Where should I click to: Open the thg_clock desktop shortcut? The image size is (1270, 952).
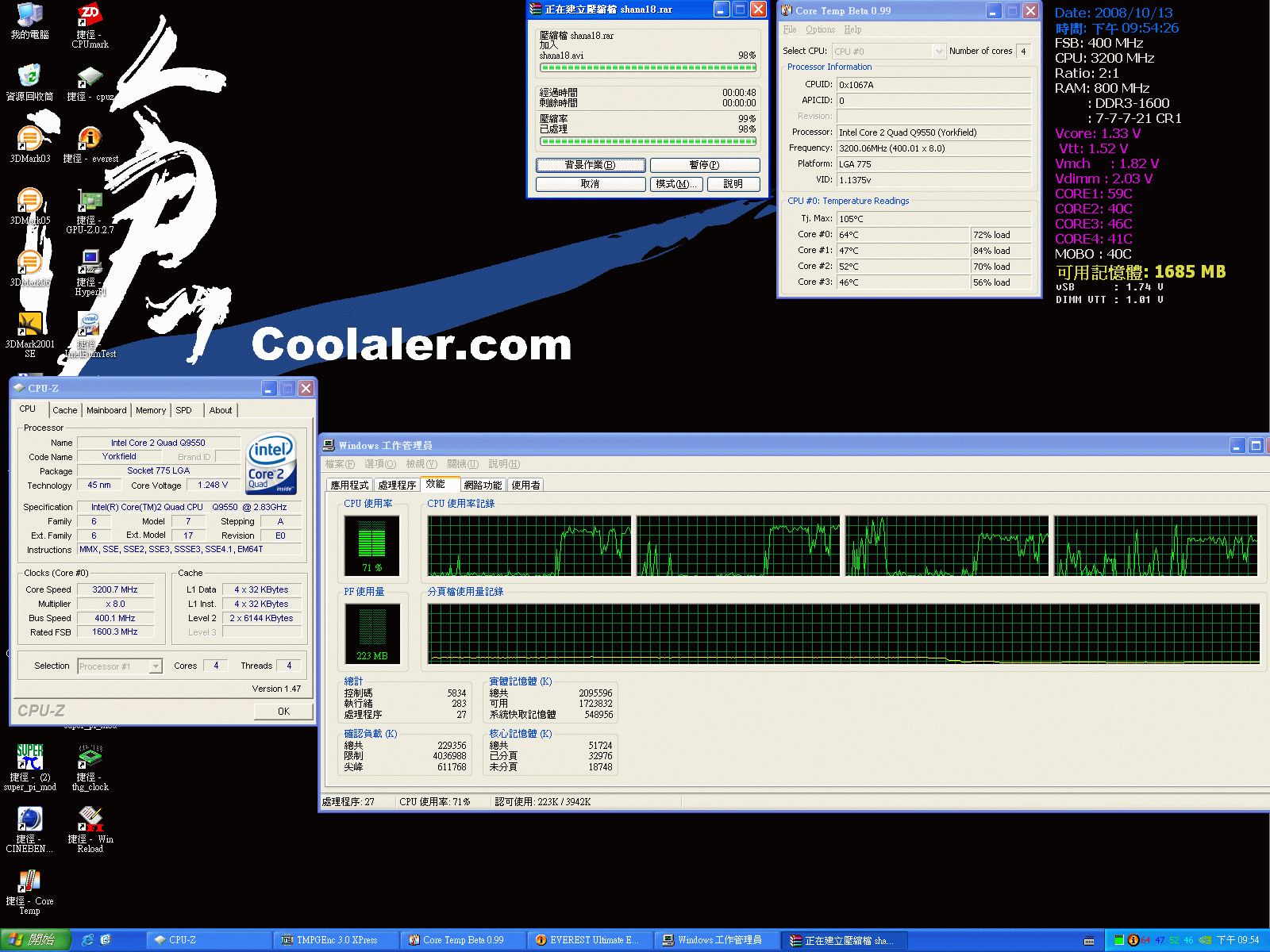[90, 767]
